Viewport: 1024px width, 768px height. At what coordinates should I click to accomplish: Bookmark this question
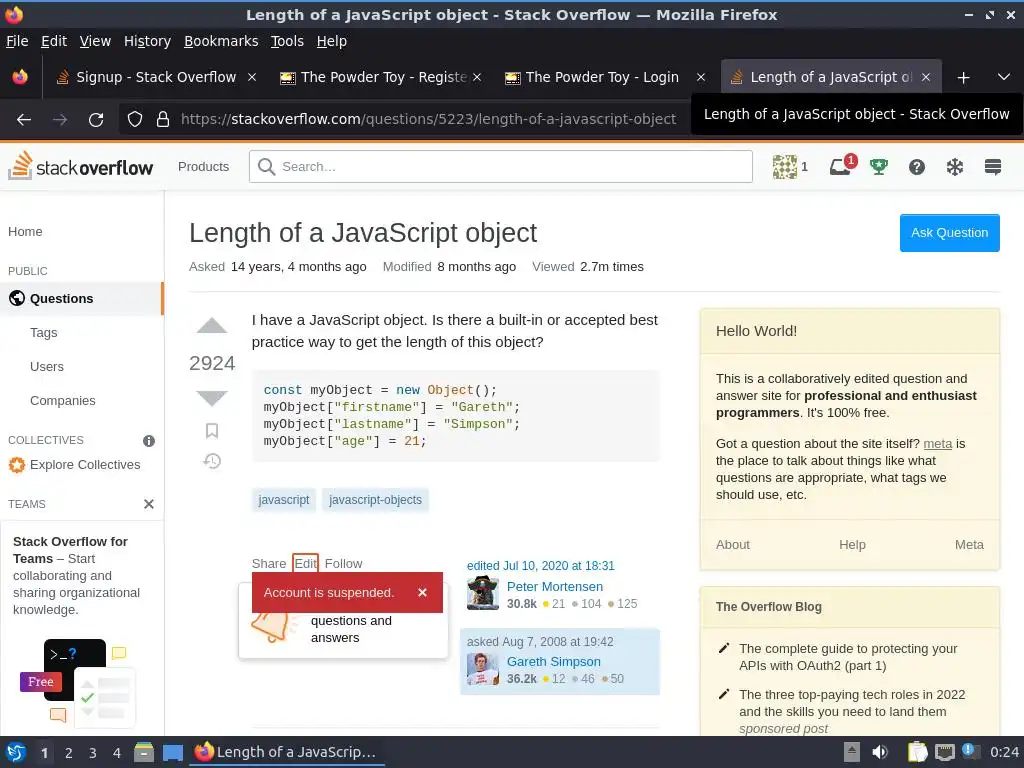tap(212, 430)
